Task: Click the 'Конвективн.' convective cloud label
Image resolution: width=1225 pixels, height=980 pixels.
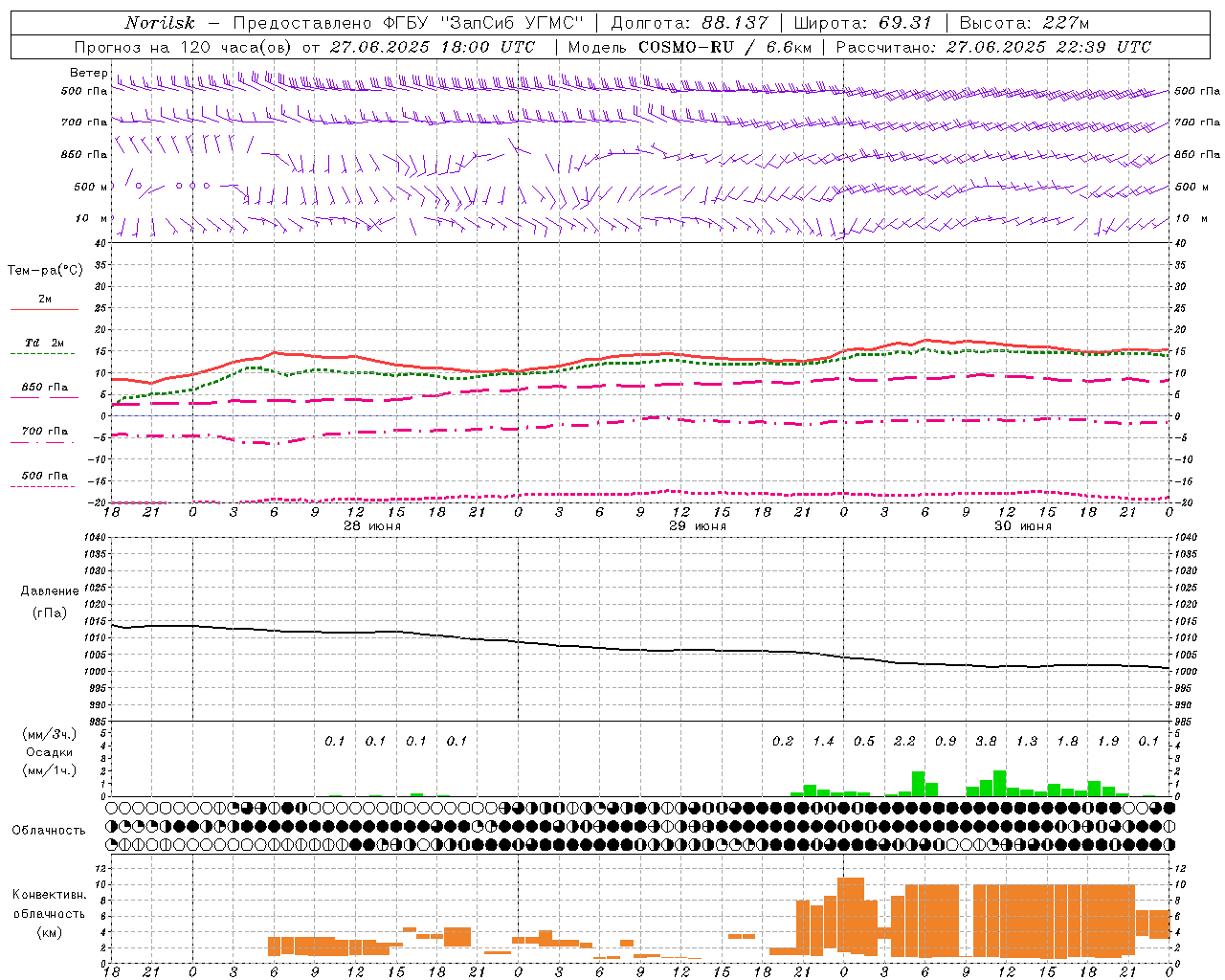Action: pyautogui.click(x=50, y=895)
